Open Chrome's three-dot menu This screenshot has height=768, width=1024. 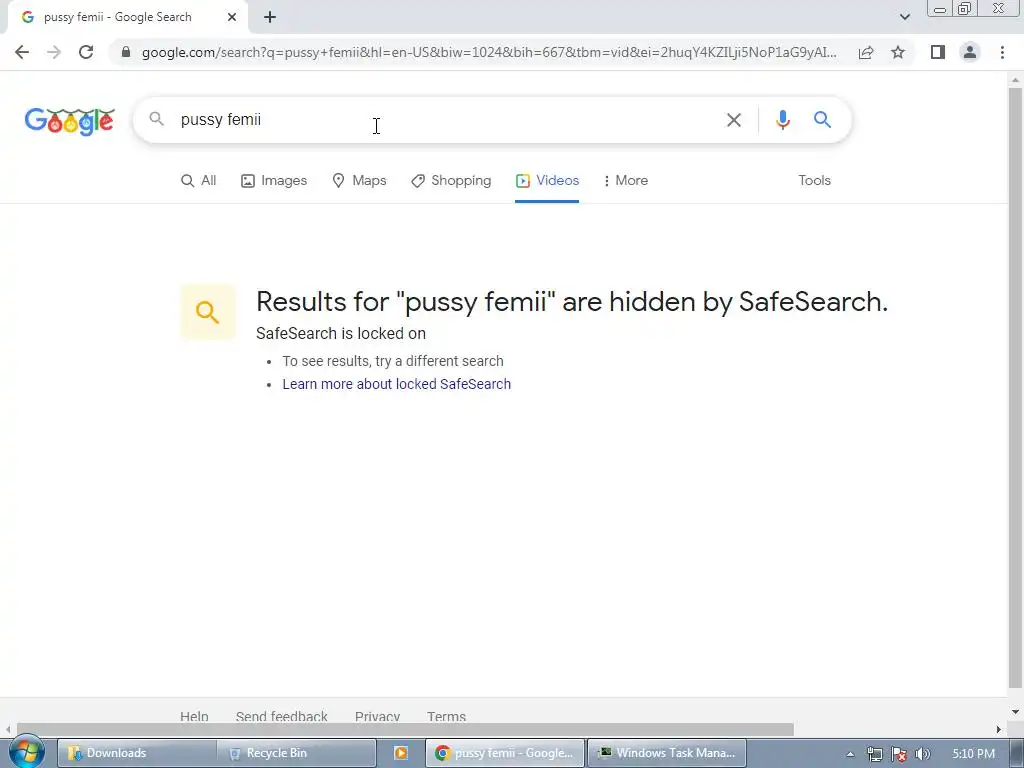[x=1002, y=52]
